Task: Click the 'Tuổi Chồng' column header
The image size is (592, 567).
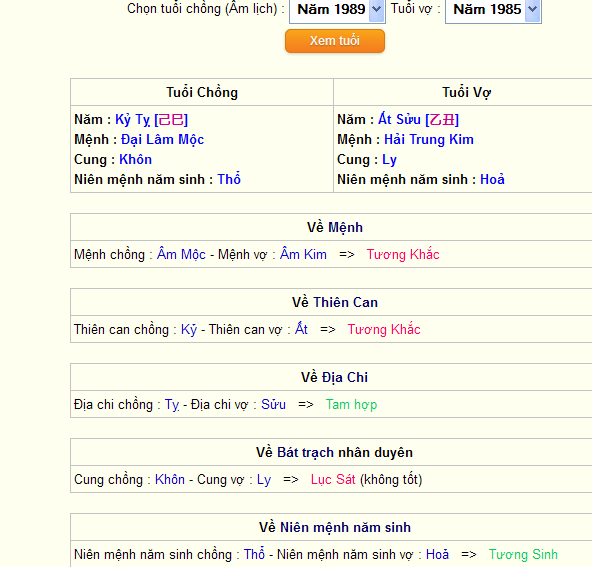Action: (x=202, y=92)
